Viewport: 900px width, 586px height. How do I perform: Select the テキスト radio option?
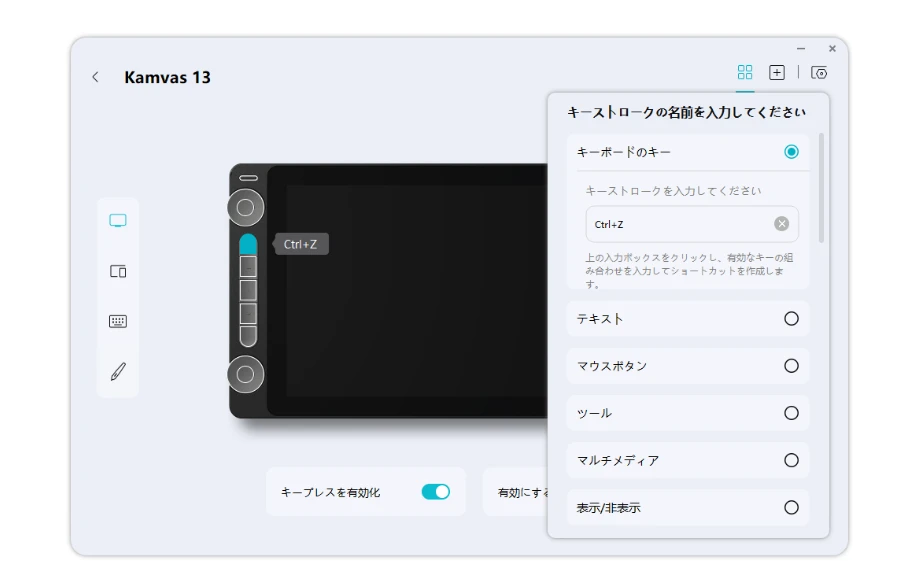click(x=791, y=319)
